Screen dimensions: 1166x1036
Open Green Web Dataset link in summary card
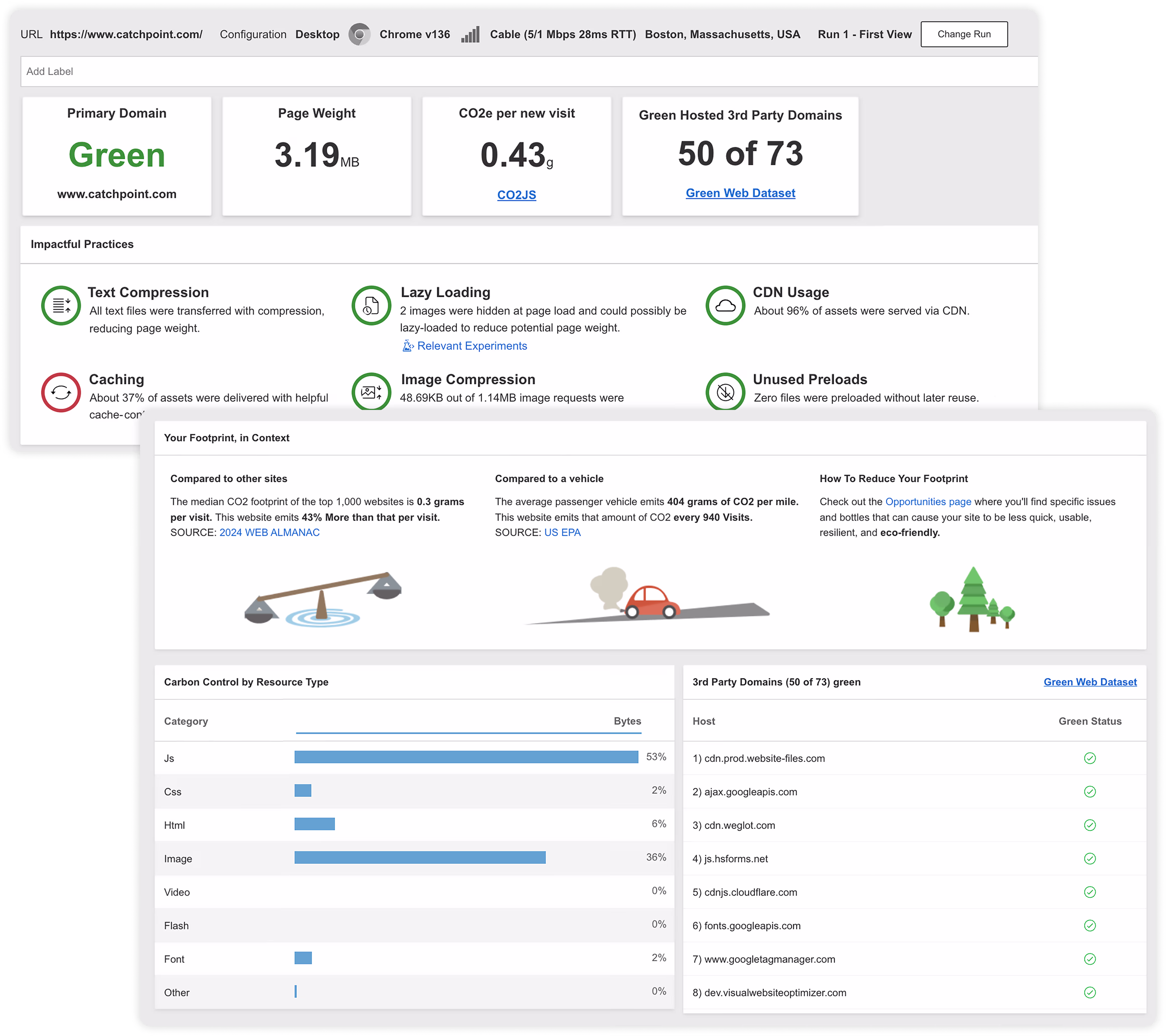click(740, 193)
